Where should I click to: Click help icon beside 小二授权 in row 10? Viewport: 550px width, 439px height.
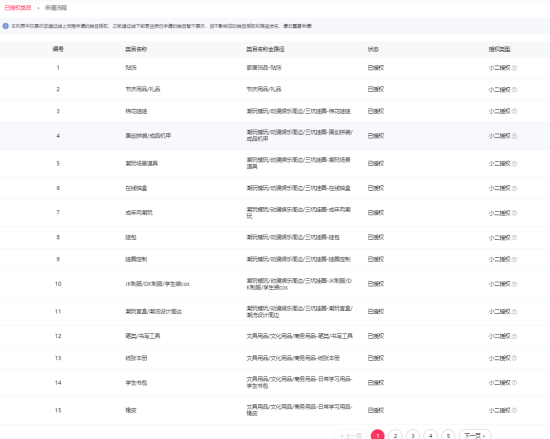point(514,284)
